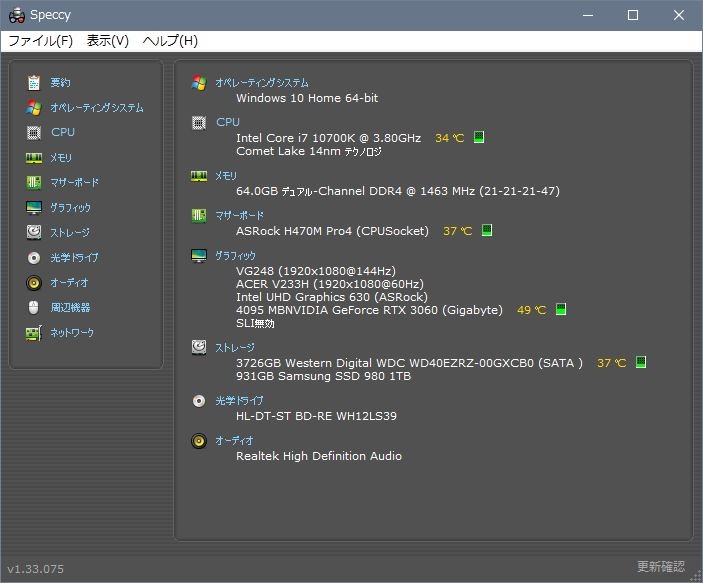Click the version number v1.33.075
The width and height of the screenshot is (703, 583).
pos(35,569)
